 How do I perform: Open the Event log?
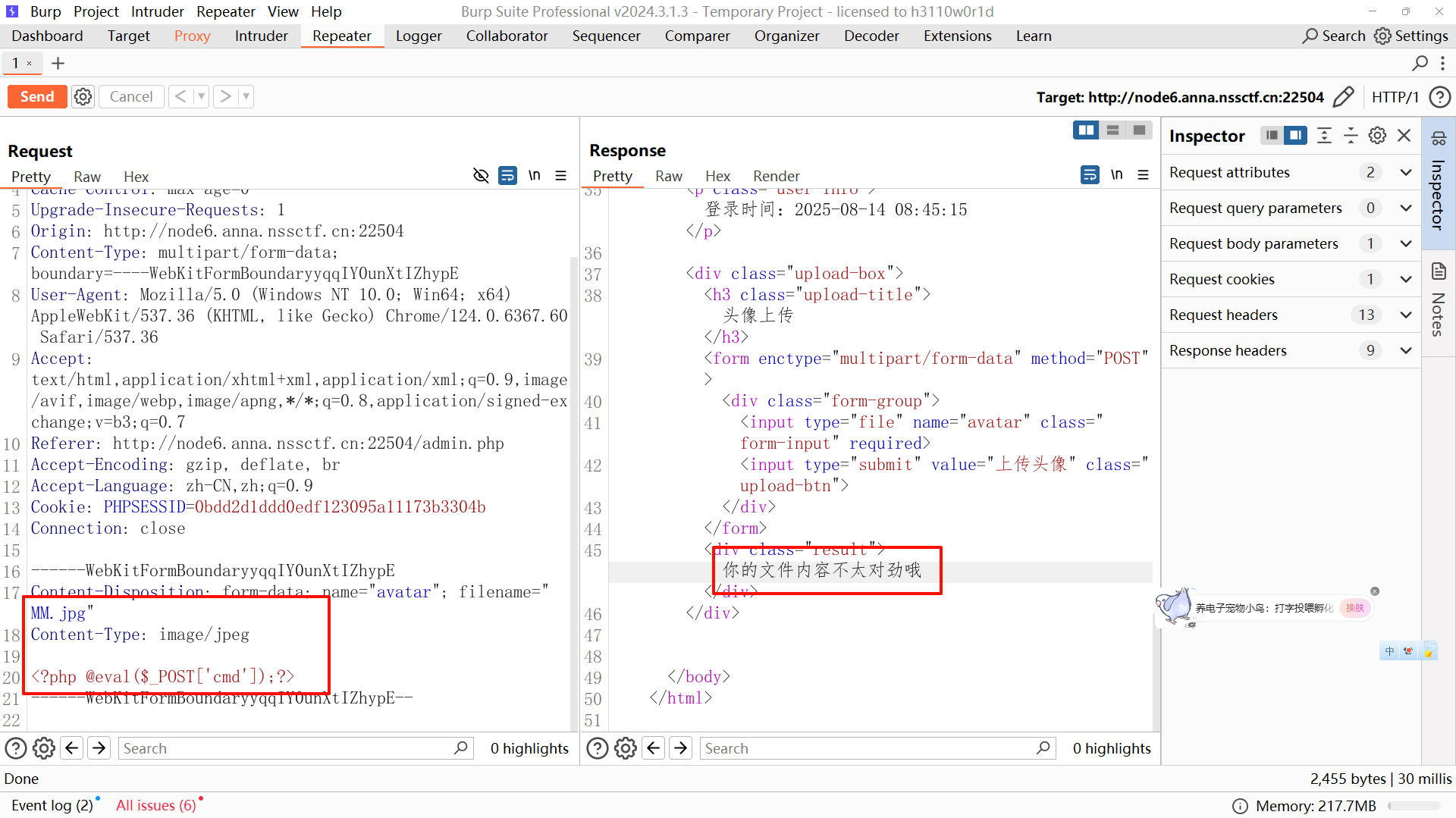pos(52,805)
